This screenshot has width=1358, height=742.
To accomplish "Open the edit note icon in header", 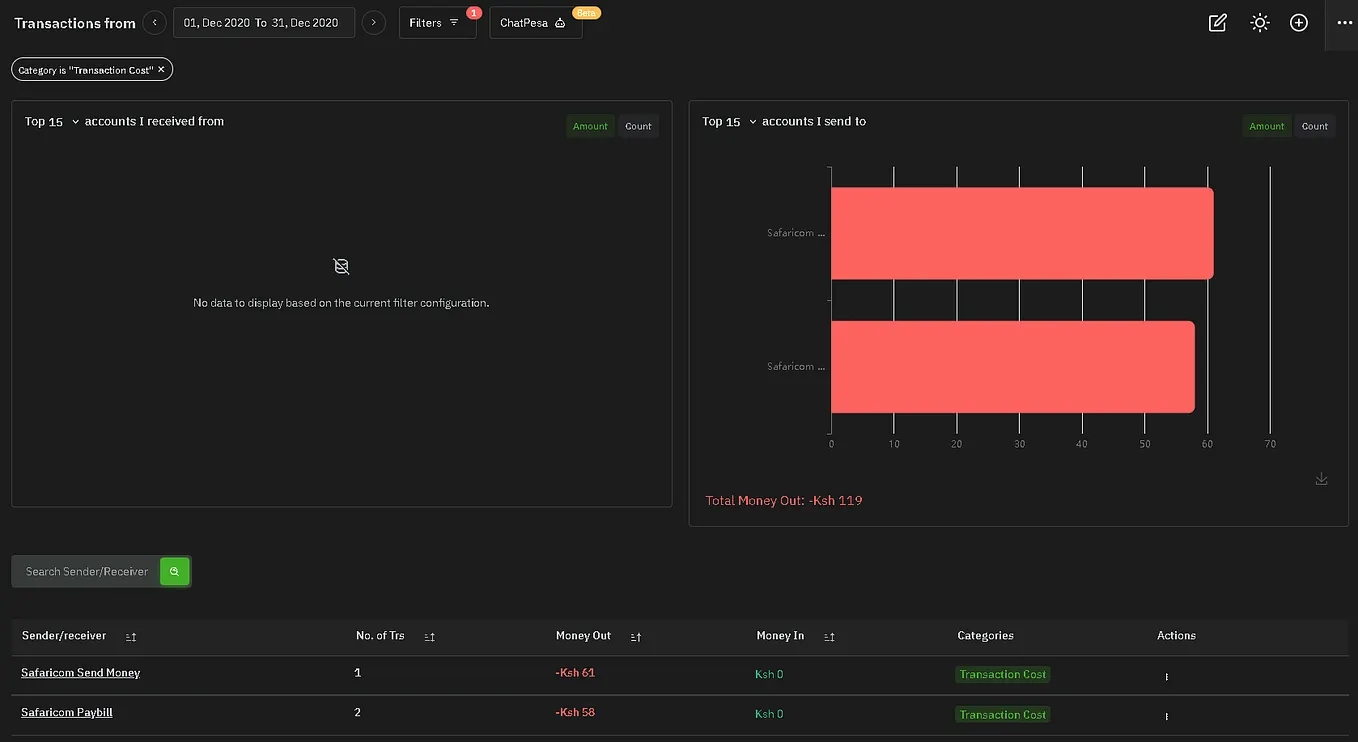I will point(1217,22).
